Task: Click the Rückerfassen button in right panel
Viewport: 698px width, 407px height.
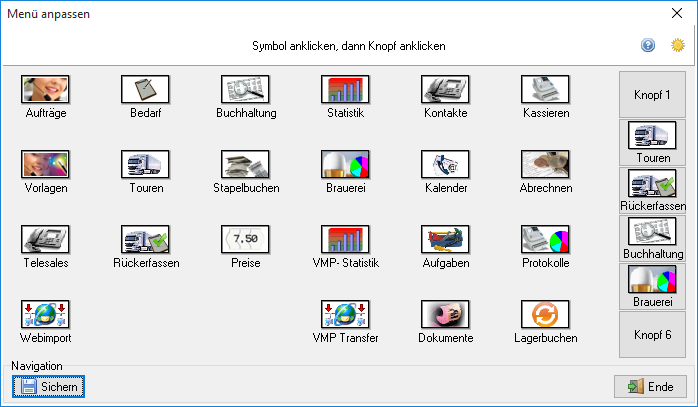Action: click(x=652, y=191)
